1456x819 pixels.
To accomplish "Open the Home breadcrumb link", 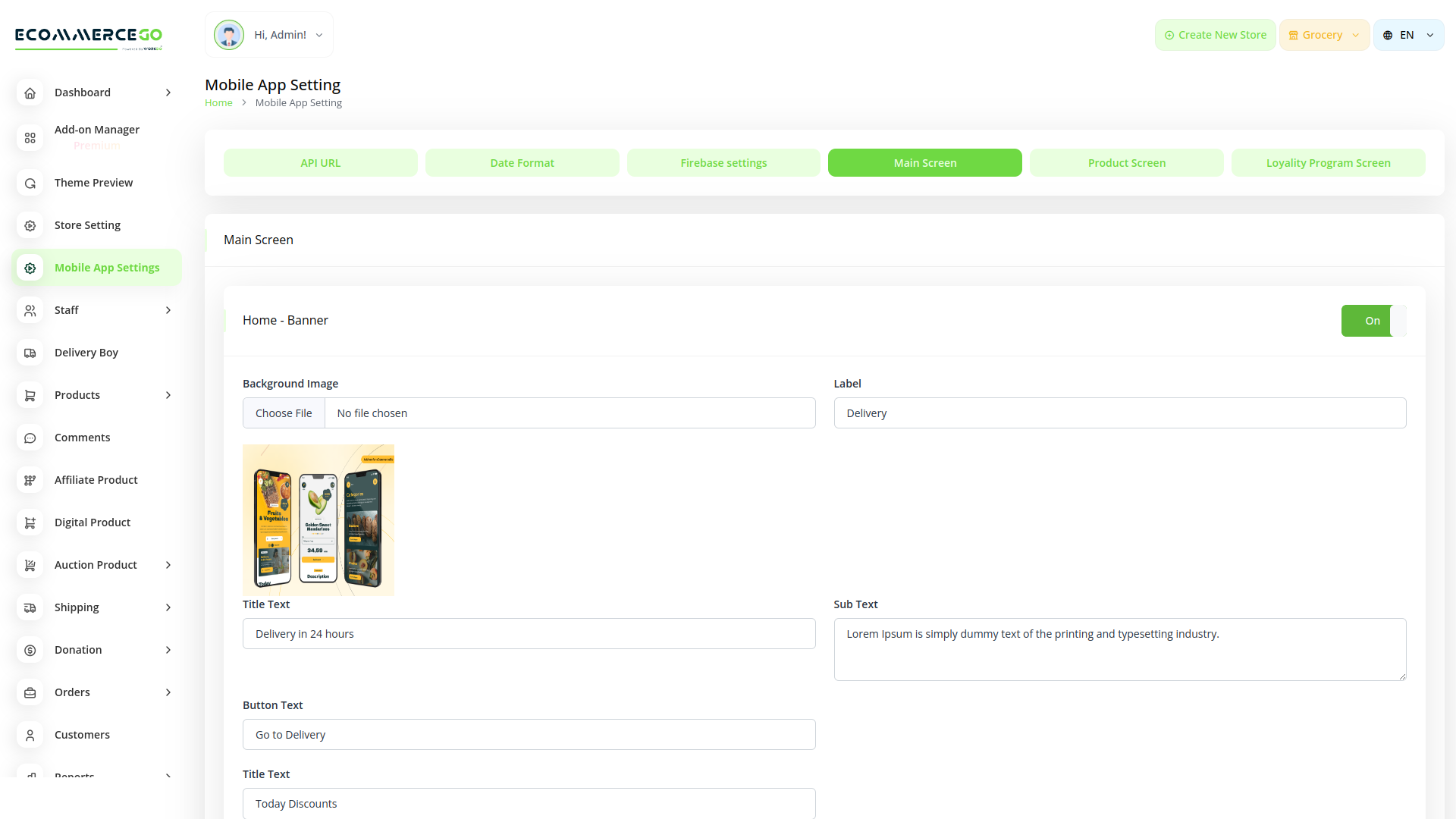I will (x=218, y=102).
